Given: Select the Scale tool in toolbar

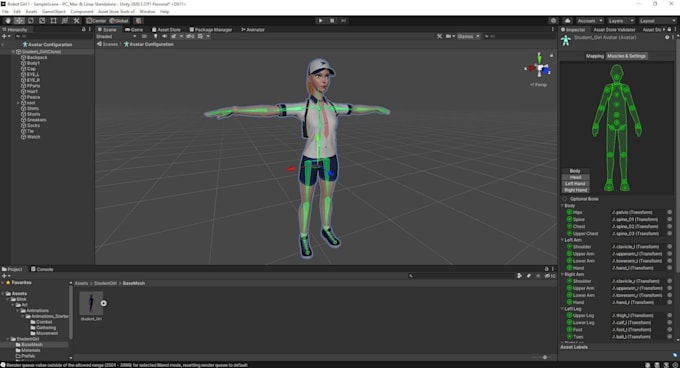Looking at the screenshot, I should [x=42, y=21].
